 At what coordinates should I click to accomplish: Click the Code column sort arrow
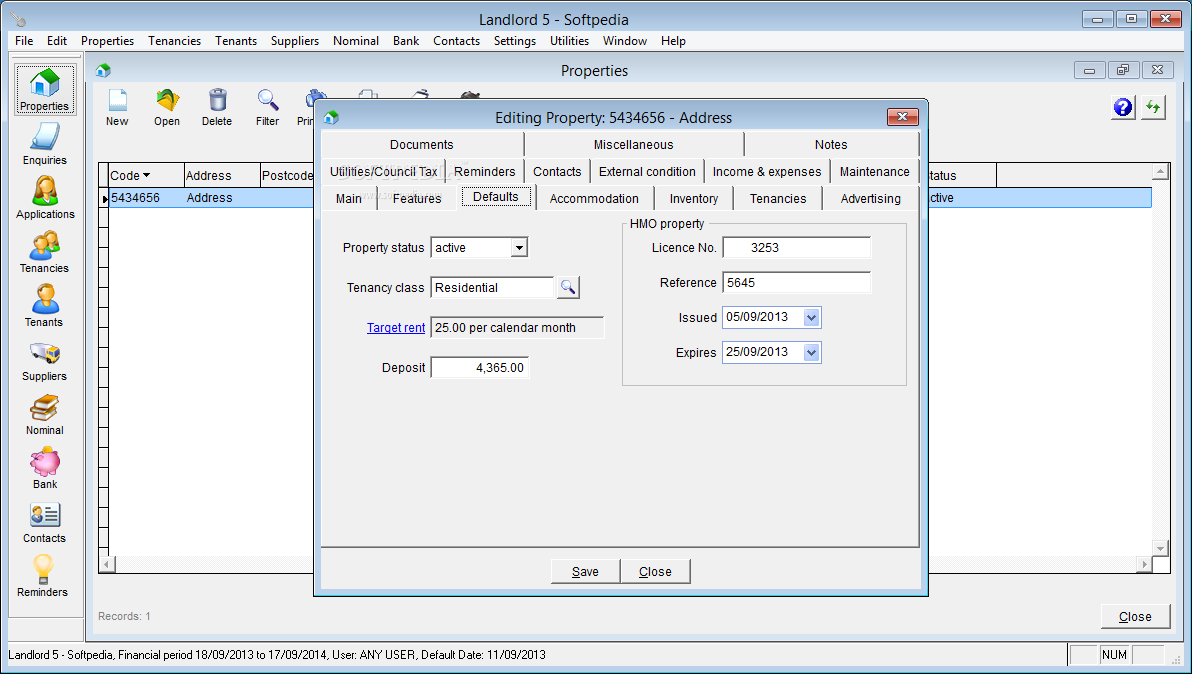coord(147,176)
